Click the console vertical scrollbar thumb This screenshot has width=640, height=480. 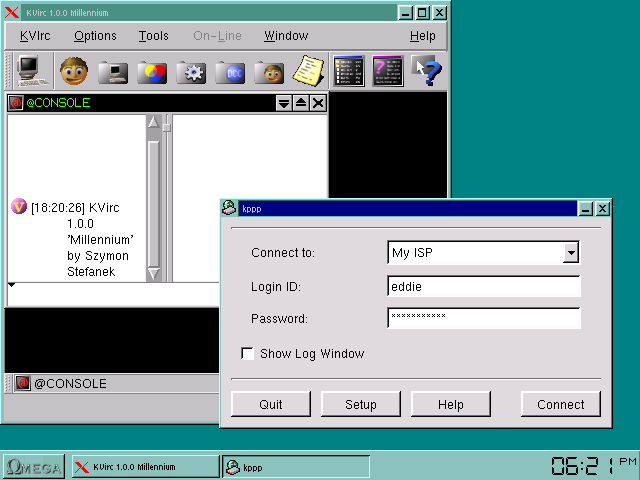coord(153,203)
